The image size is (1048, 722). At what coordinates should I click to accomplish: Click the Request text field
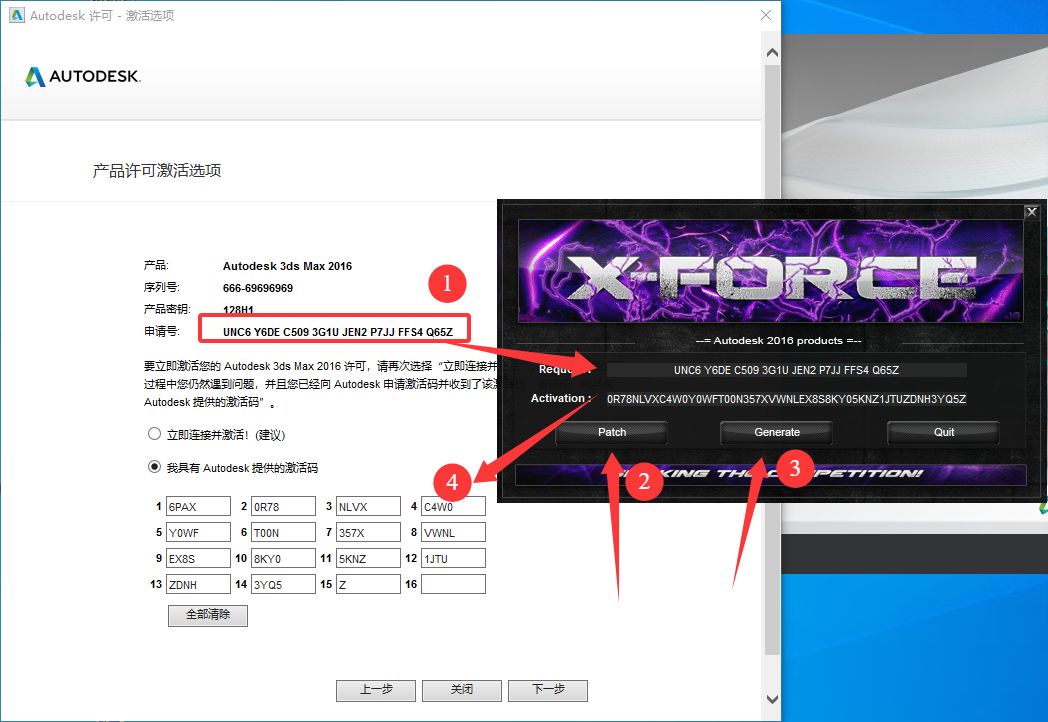point(786,370)
